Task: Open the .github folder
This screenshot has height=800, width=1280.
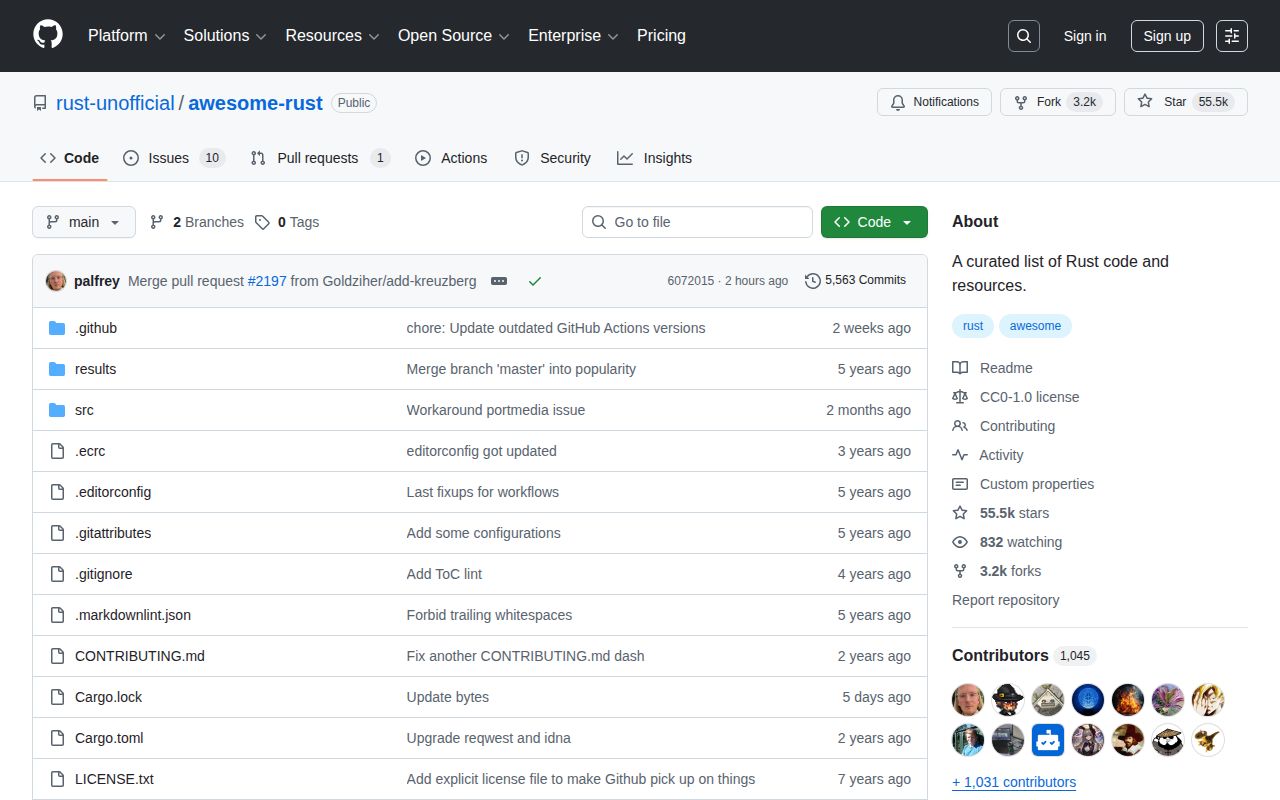Action: tap(96, 328)
